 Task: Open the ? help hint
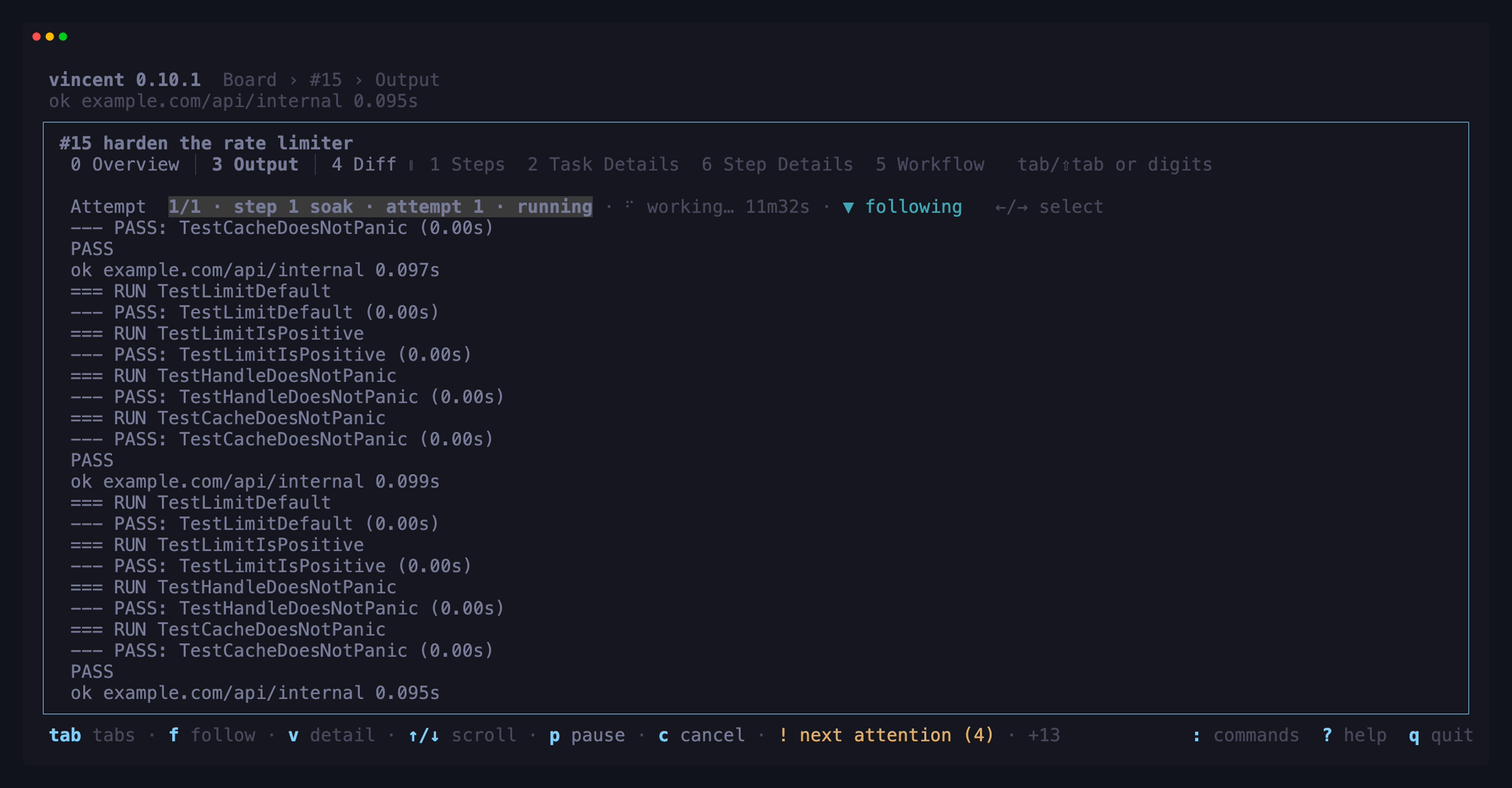coord(1354,735)
